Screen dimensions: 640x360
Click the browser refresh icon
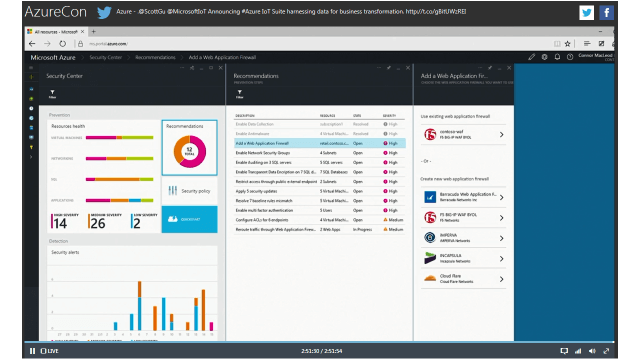62,44
